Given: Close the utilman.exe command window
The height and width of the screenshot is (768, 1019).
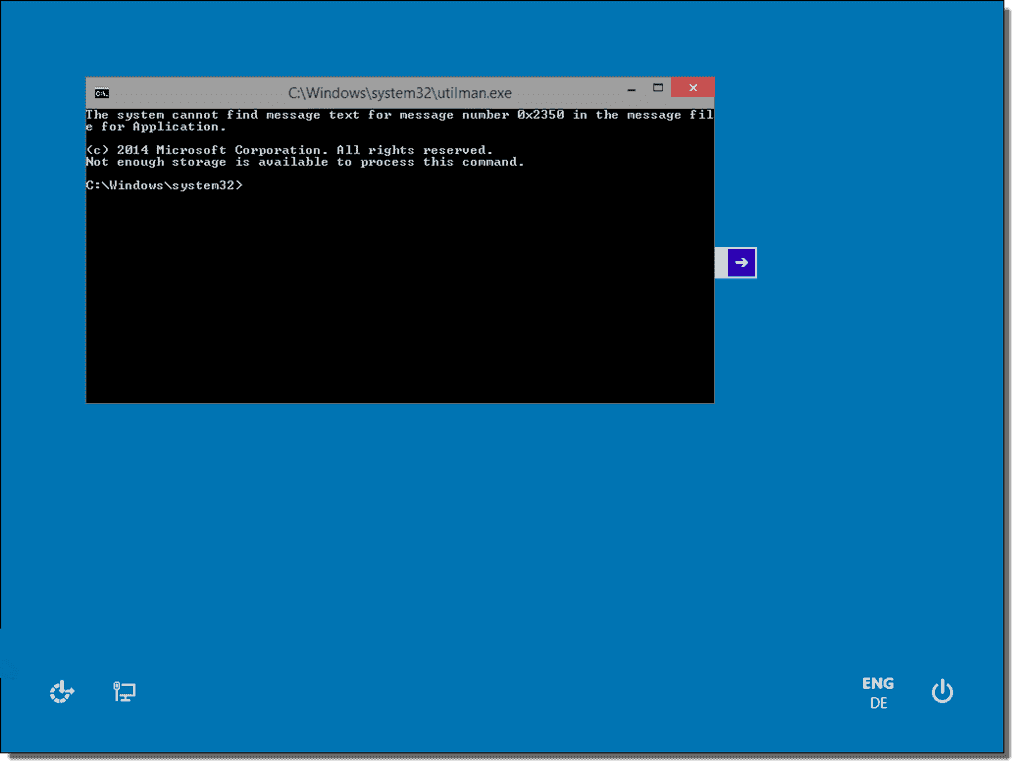Looking at the screenshot, I should coord(692,89).
